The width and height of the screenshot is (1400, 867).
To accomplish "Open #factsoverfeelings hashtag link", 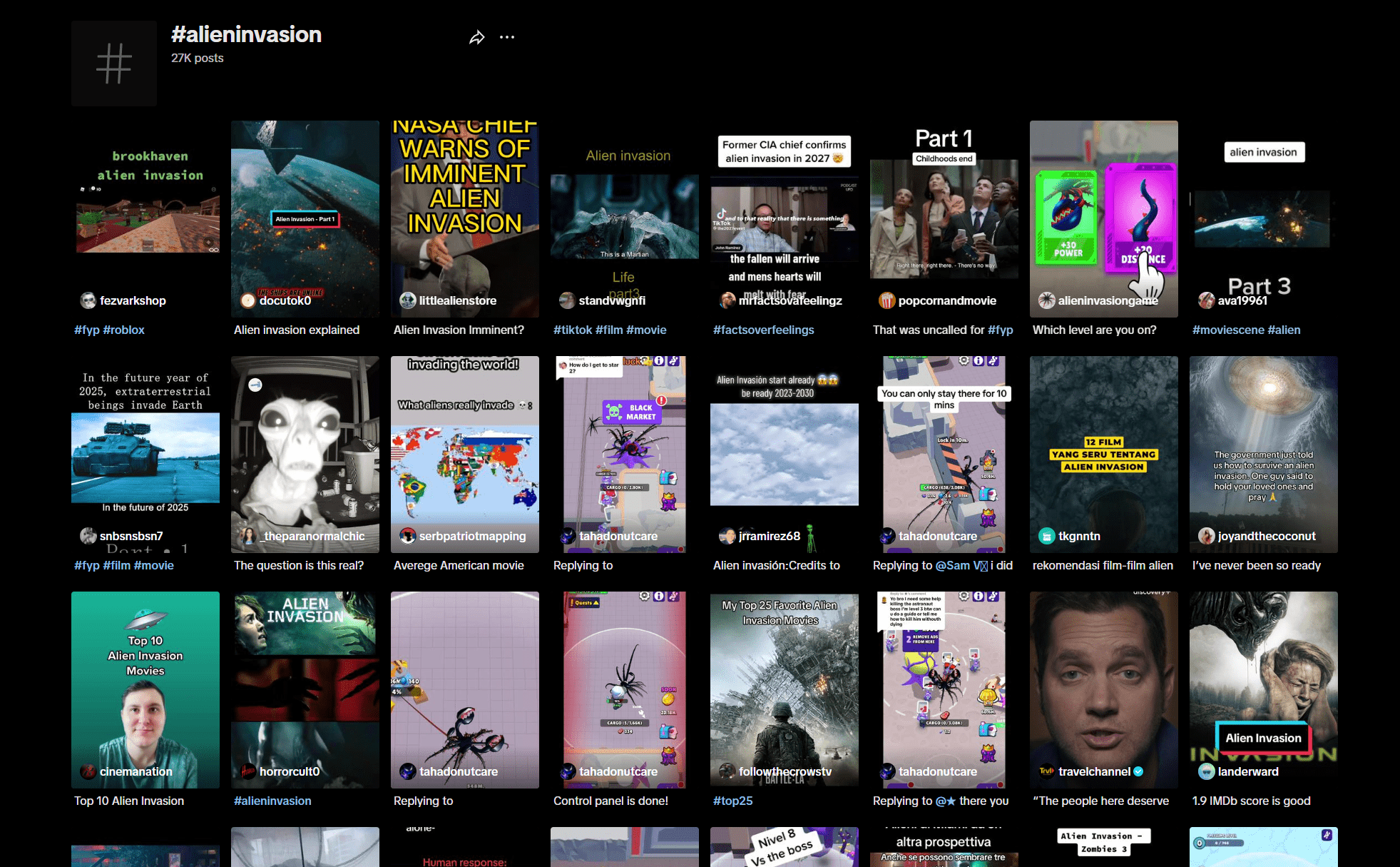I will (763, 330).
